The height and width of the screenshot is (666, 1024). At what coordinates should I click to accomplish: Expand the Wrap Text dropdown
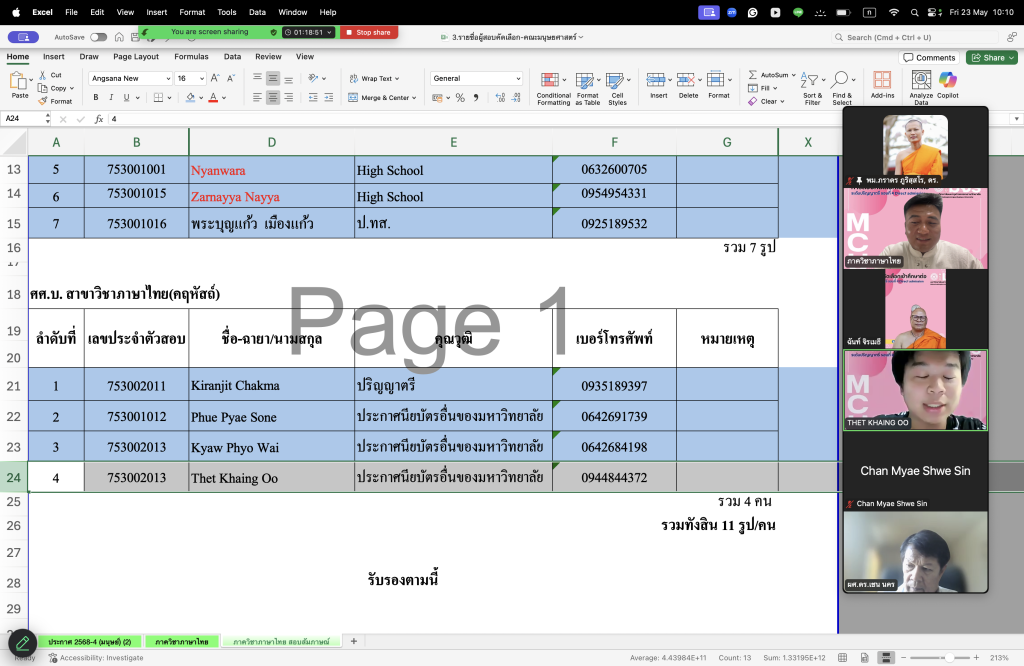pyautogui.click(x=396, y=78)
